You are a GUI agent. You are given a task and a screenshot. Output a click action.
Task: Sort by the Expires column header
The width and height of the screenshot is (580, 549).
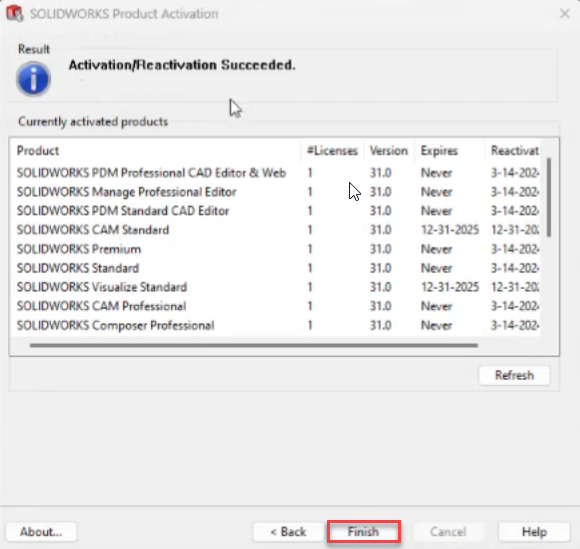[x=449, y=151]
